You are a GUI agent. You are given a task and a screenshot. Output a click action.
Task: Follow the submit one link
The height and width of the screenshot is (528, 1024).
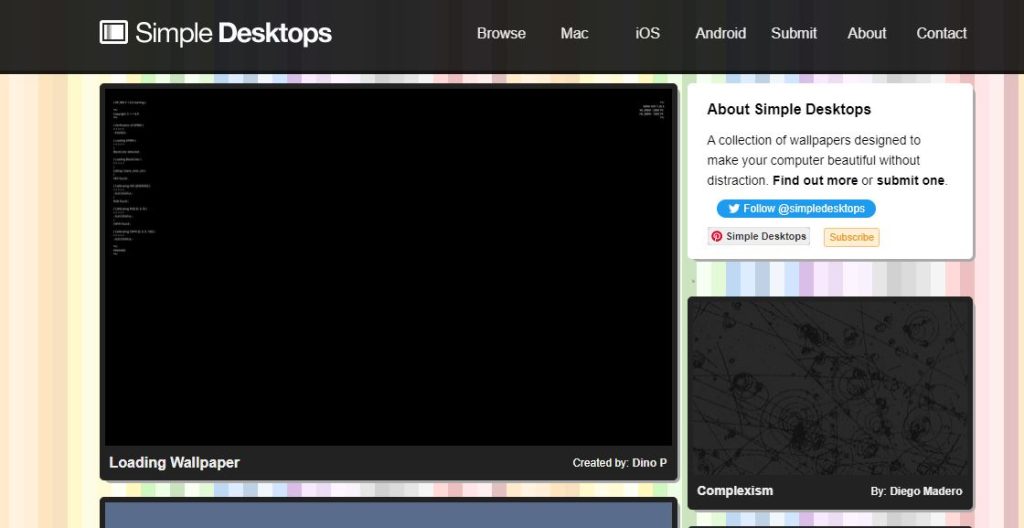(x=910, y=180)
